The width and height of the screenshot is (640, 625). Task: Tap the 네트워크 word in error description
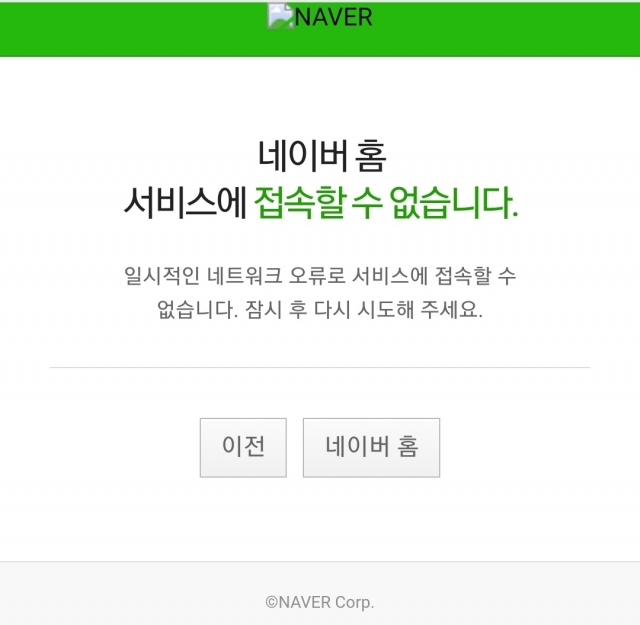244,276
